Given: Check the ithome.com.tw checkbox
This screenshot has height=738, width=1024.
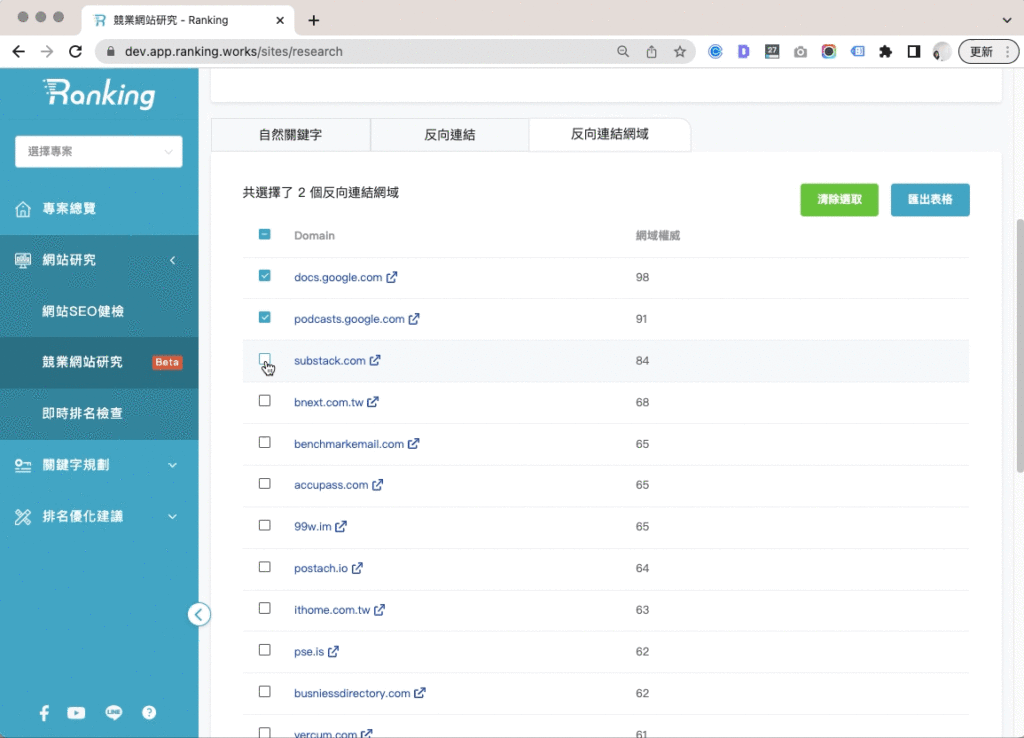Looking at the screenshot, I should click(264, 608).
